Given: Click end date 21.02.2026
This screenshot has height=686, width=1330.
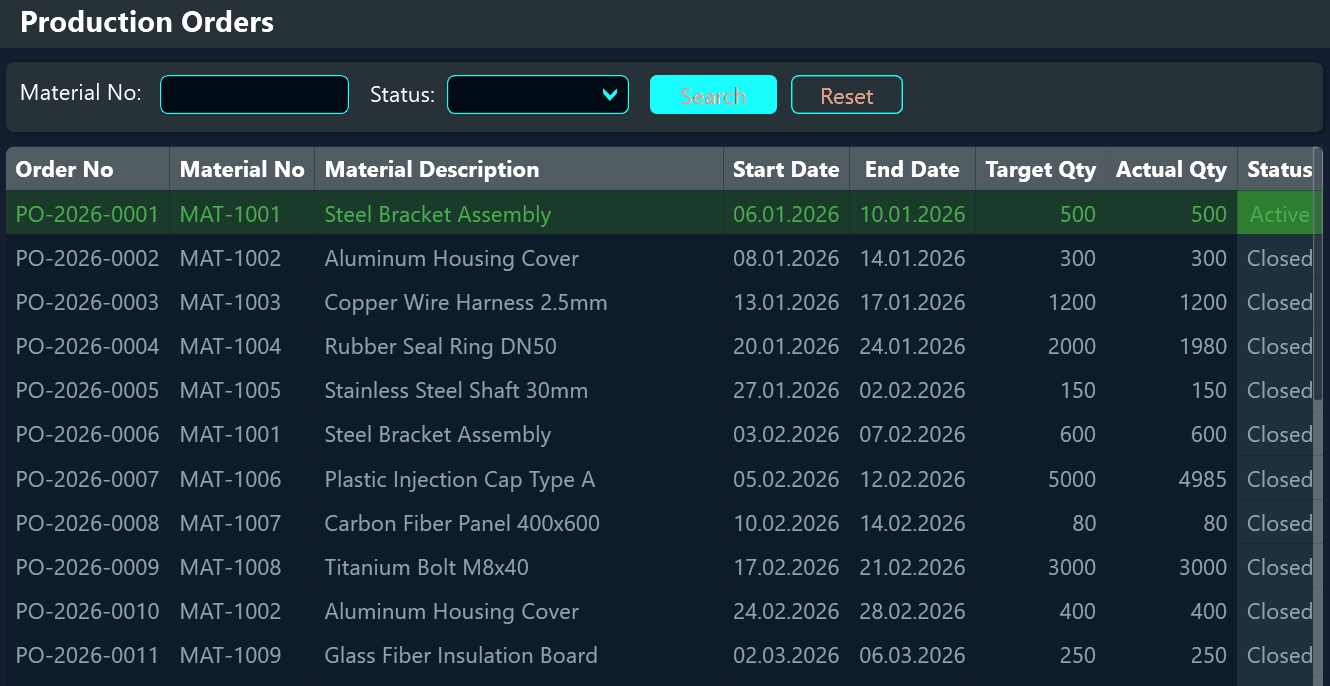Looking at the screenshot, I should click(x=912, y=567).
